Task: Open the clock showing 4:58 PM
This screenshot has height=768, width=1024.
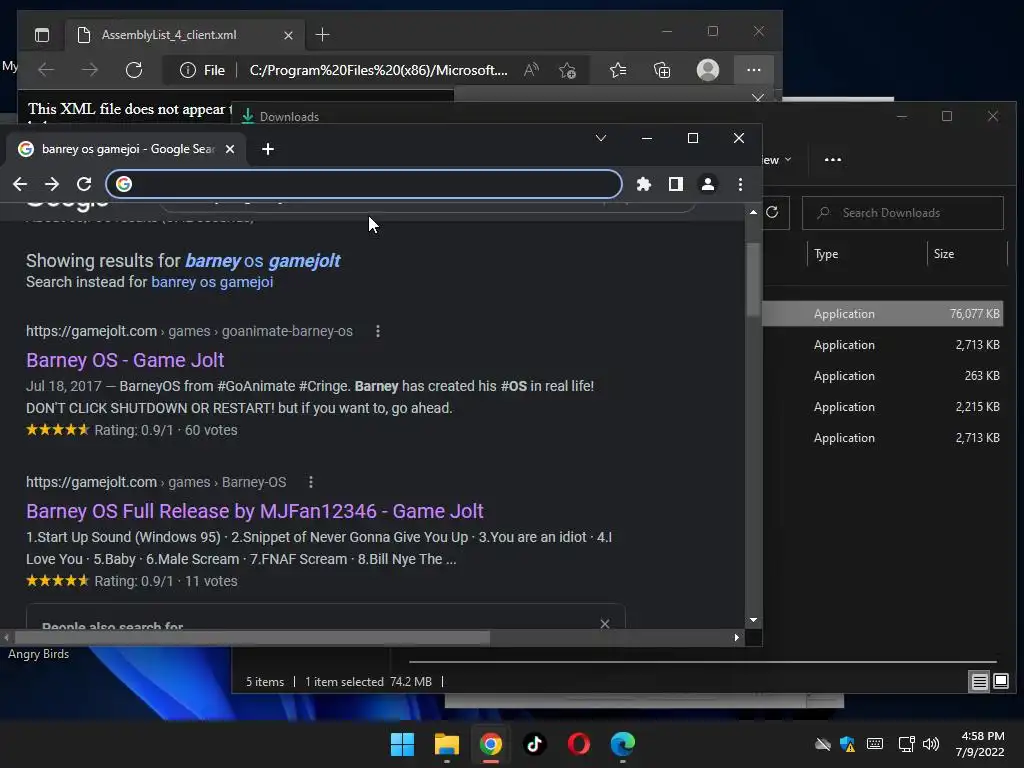Action: pos(980,744)
